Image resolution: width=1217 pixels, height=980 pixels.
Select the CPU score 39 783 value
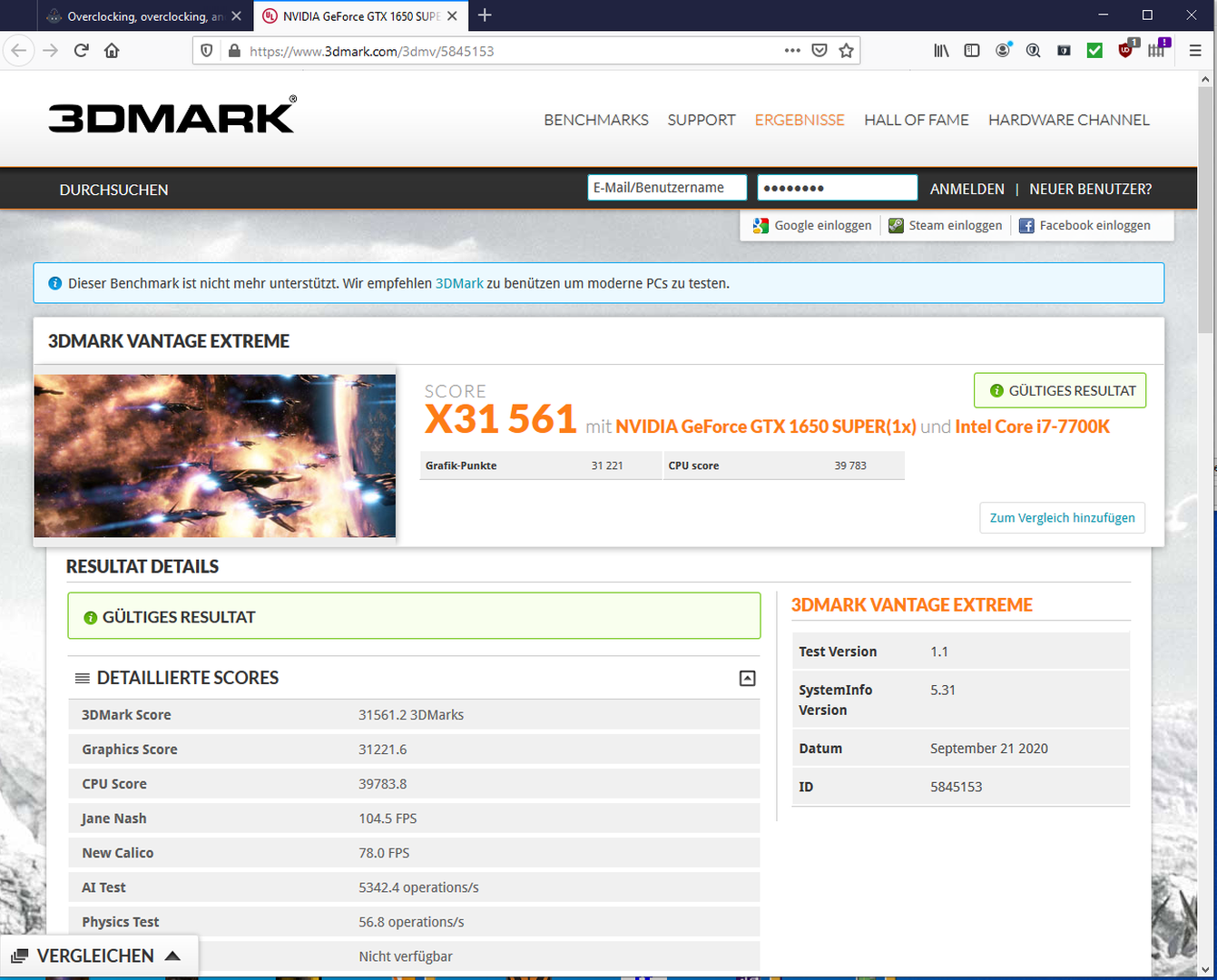tap(850, 465)
